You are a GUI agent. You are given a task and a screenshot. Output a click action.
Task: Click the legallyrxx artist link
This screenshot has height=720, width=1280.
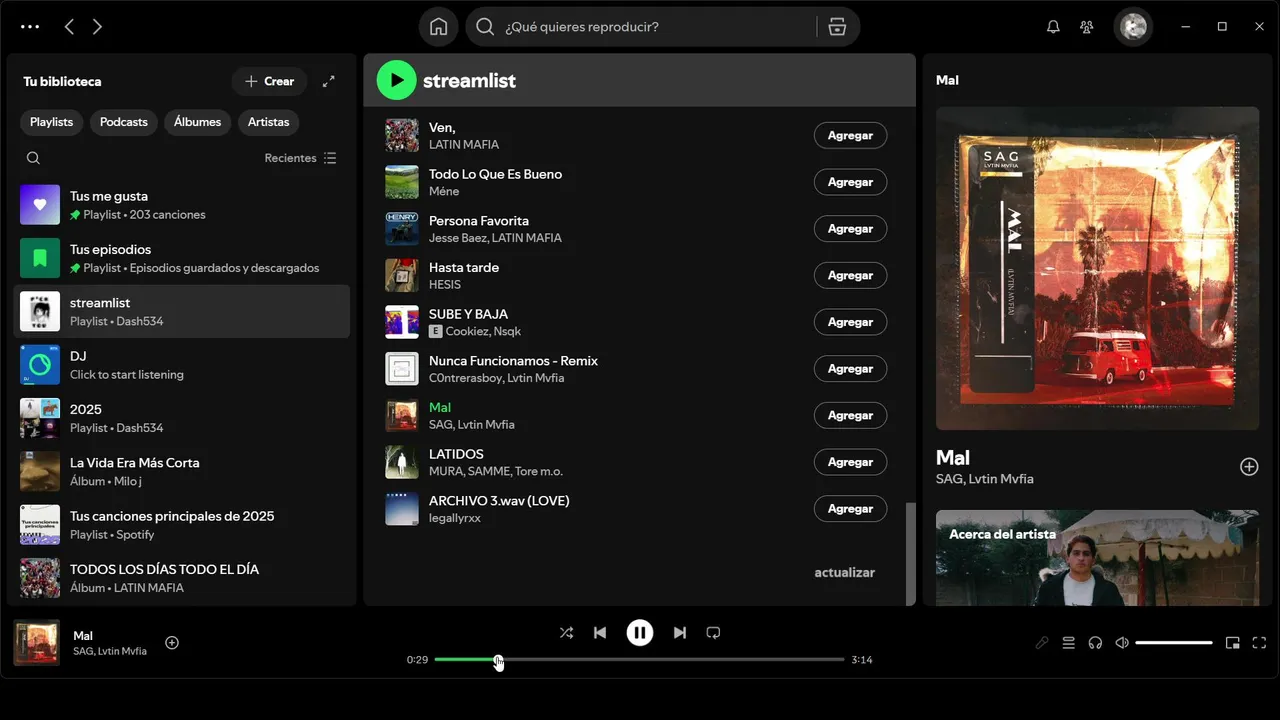pos(455,518)
